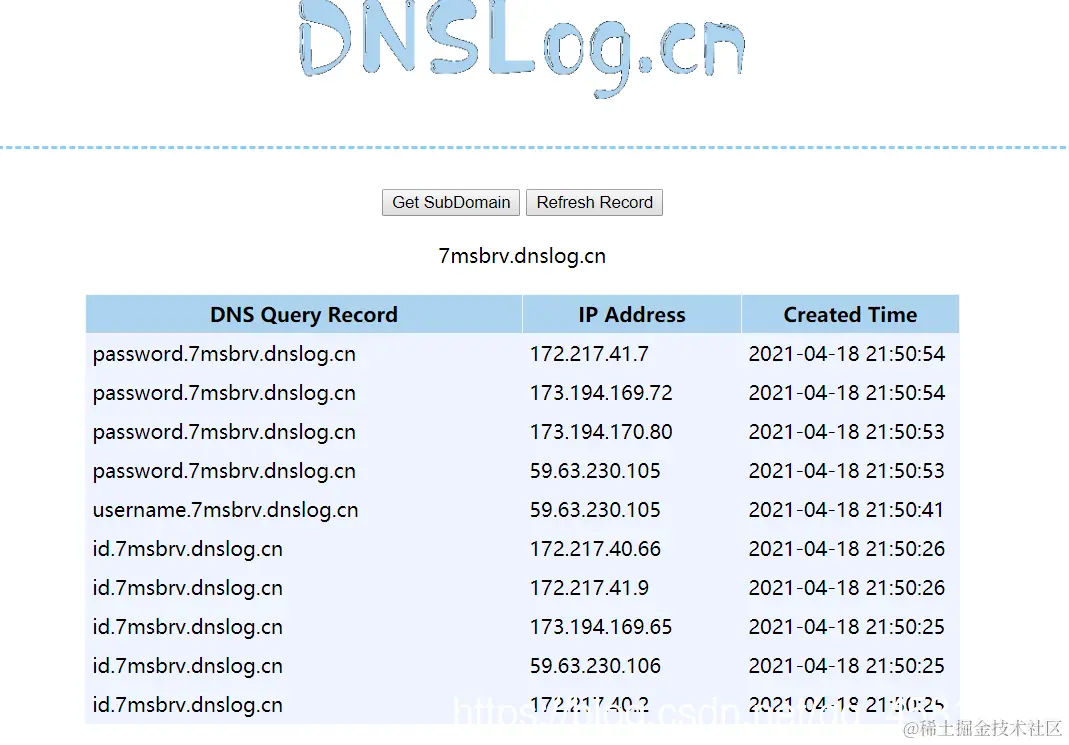Screen dimensions: 1069x745
Task: Select password record with IP 173.194.169.72
Action: pos(224,393)
